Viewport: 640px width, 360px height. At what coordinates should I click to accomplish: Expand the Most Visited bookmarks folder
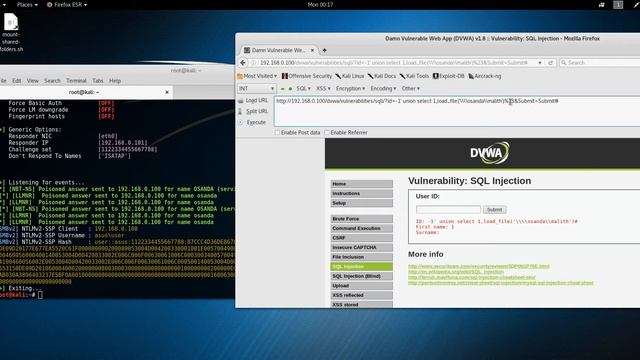(257, 76)
